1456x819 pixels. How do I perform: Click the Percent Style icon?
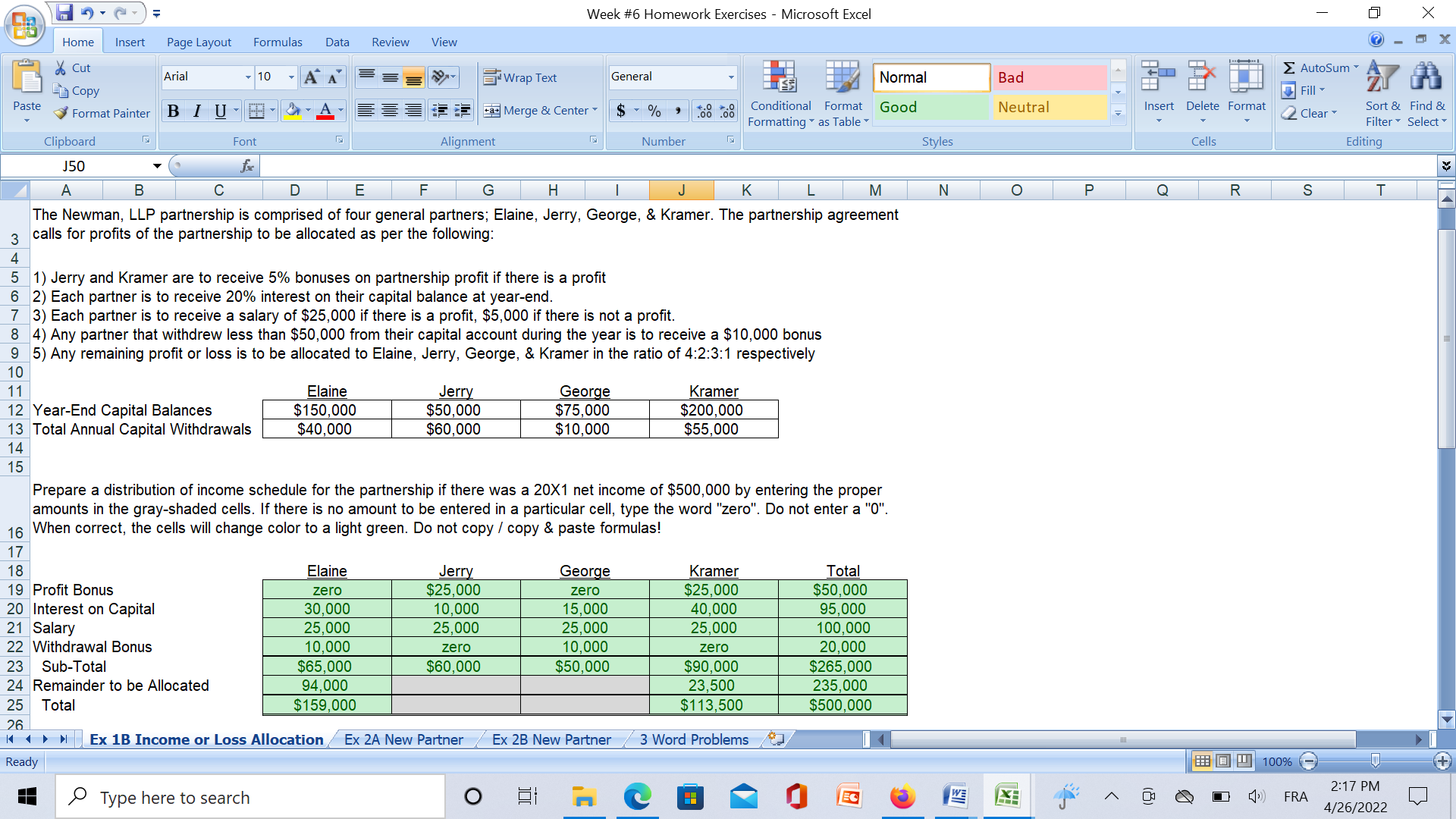[x=654, y=111]
